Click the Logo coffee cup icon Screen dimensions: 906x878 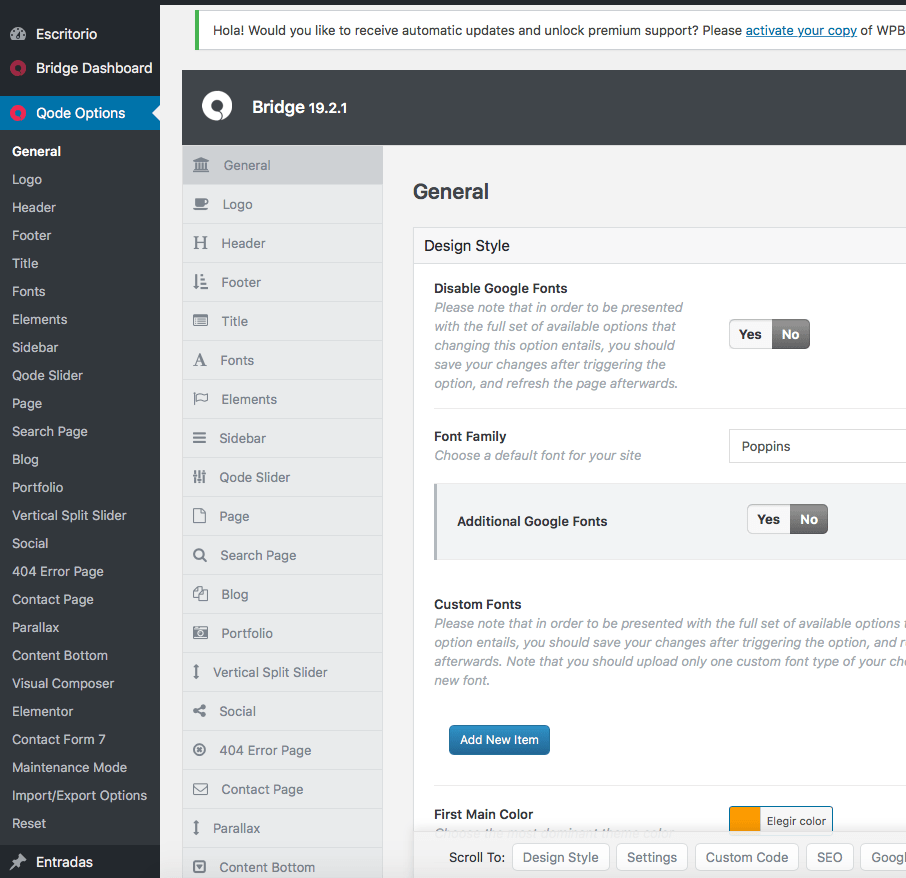(200, 204)
